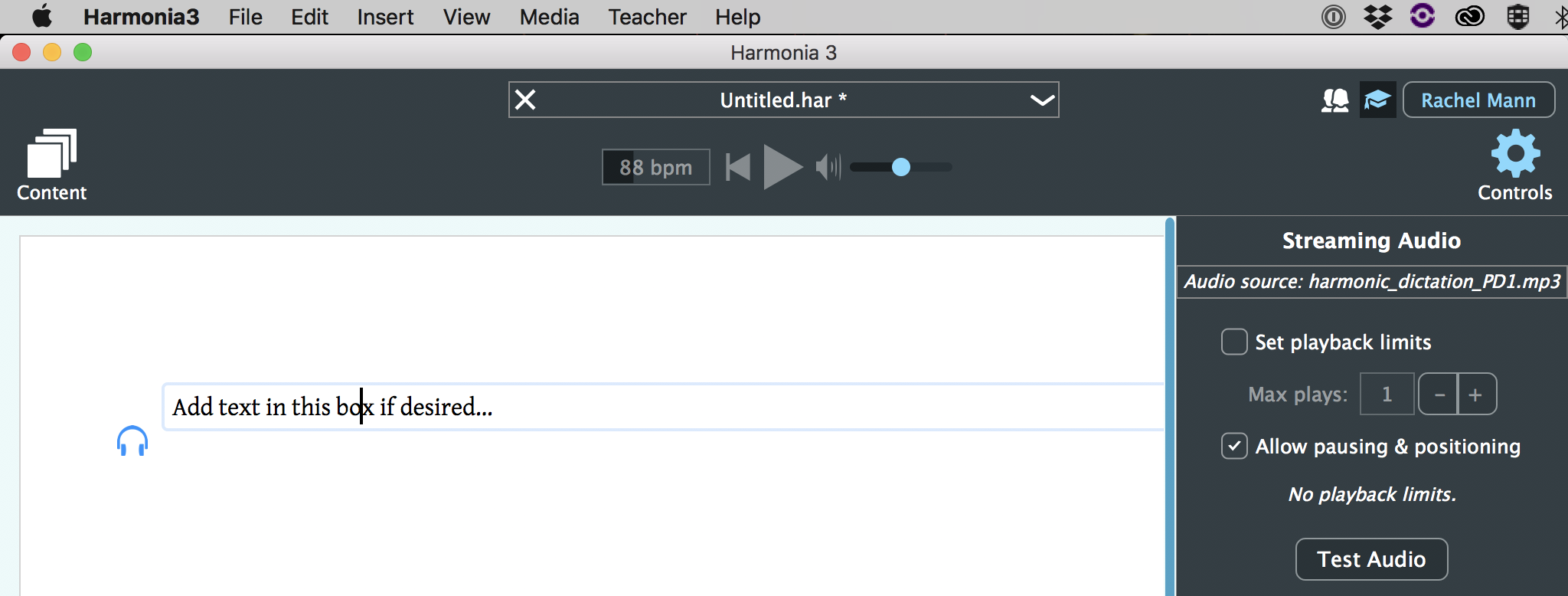The height and width of the screenshot is (596, 1568).
Task: Mute audio with the speaker icon
Action: coord(828,167)
